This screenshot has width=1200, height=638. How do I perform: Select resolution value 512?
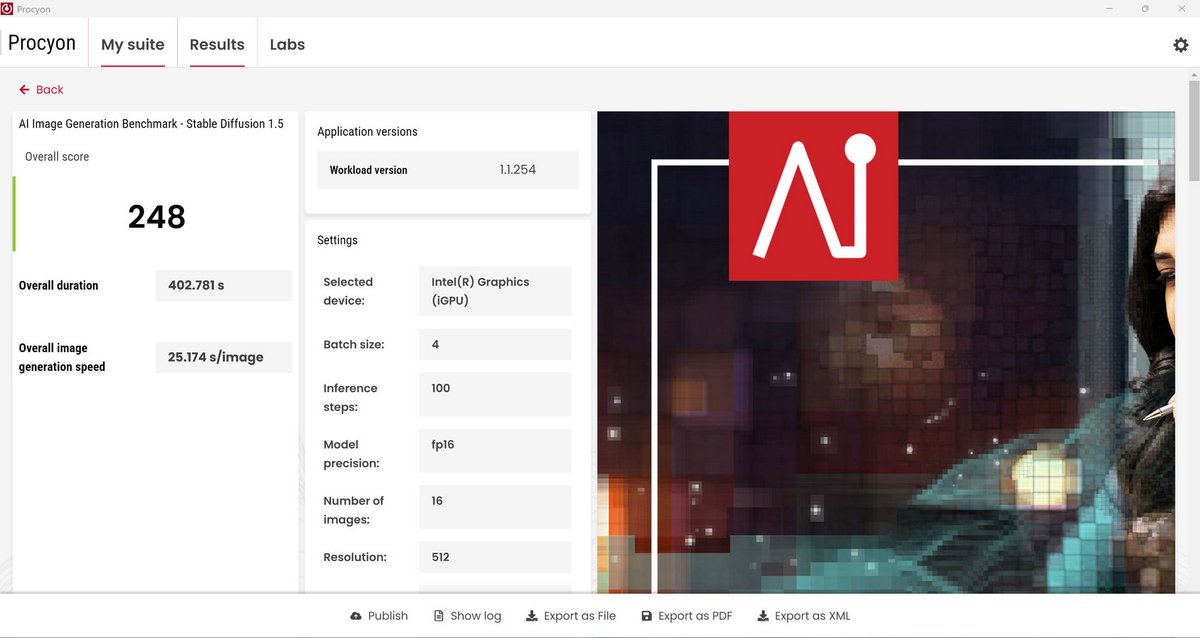pyautogui.click(x=495, y=557)
